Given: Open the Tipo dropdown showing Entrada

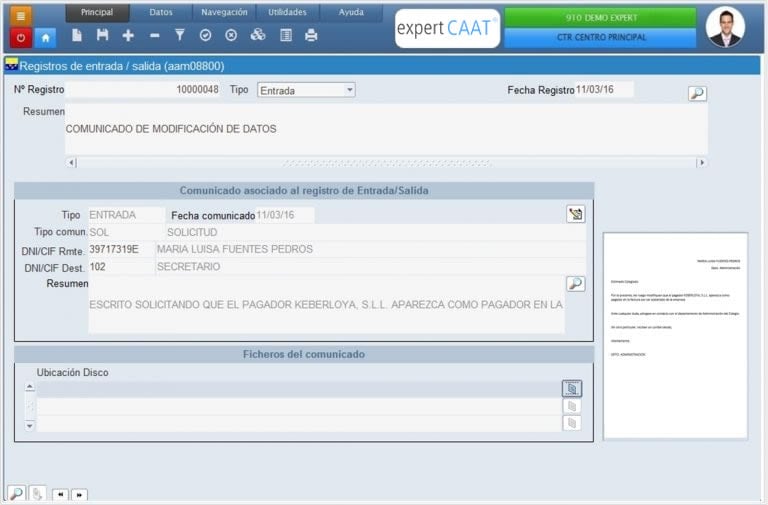Looking at the screenshot, I should coord(306,90).
